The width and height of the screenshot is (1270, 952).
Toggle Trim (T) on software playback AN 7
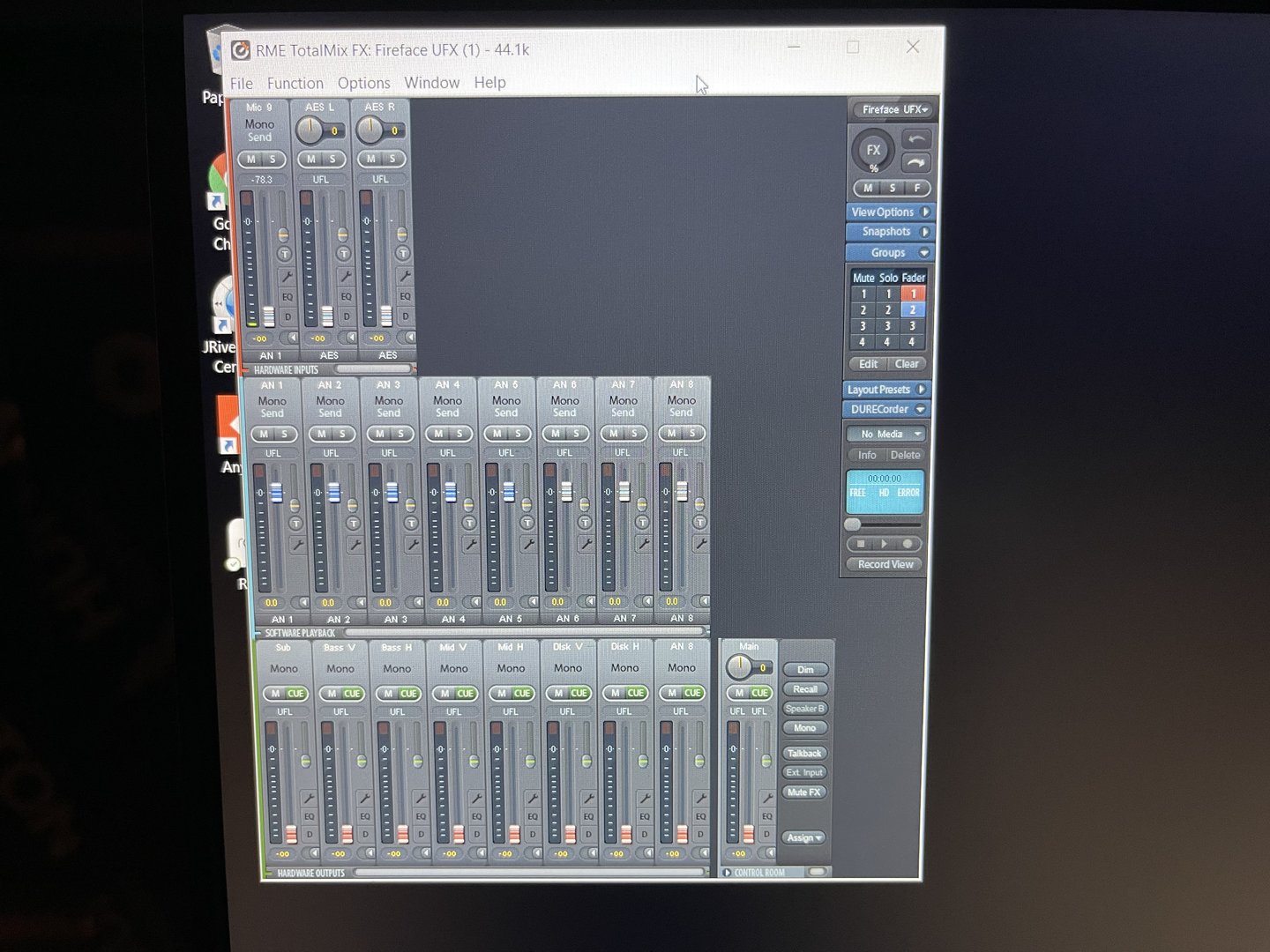tap(642, 523)
